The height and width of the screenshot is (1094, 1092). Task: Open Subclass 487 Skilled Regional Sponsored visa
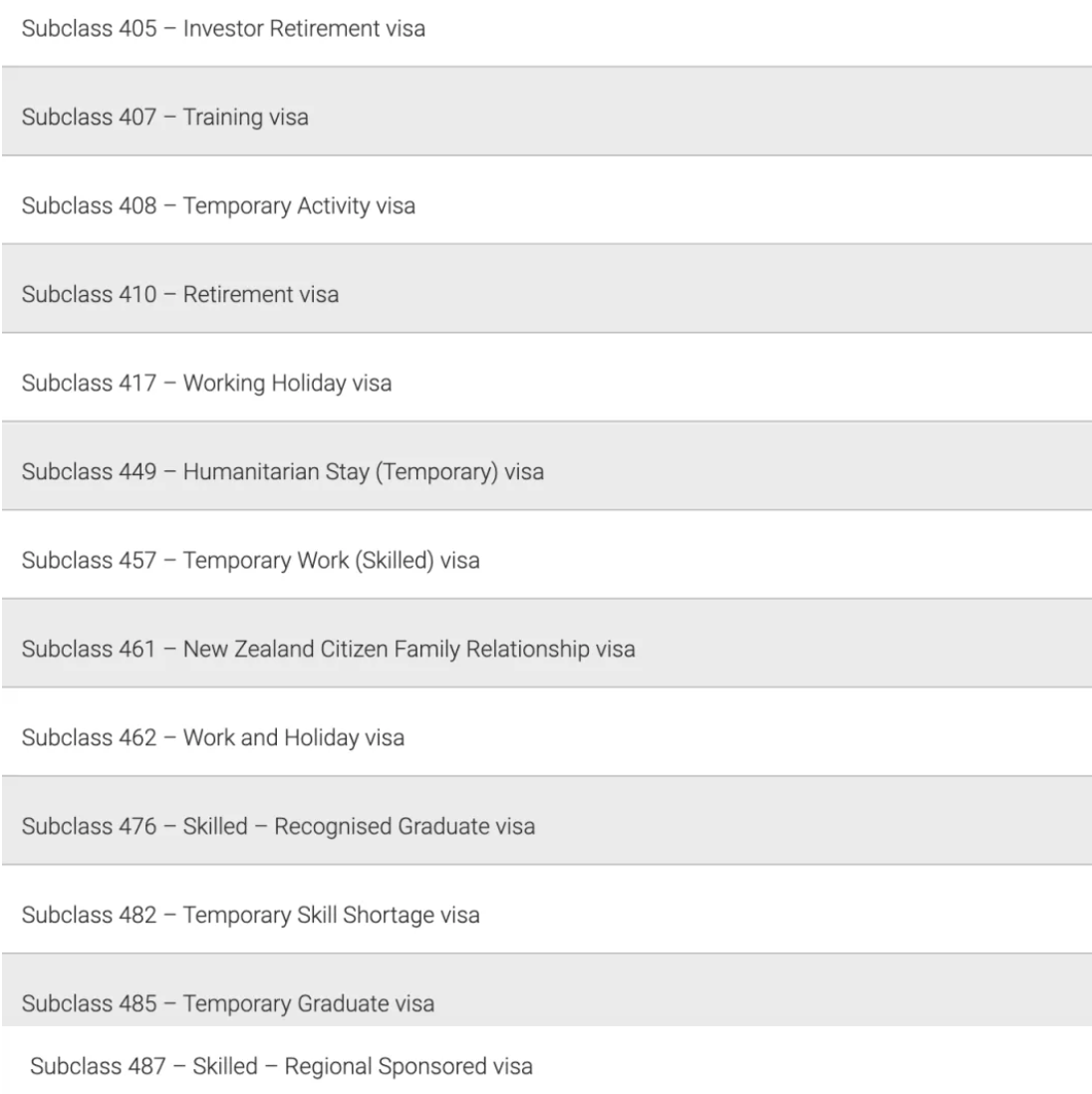point(281,1067)
